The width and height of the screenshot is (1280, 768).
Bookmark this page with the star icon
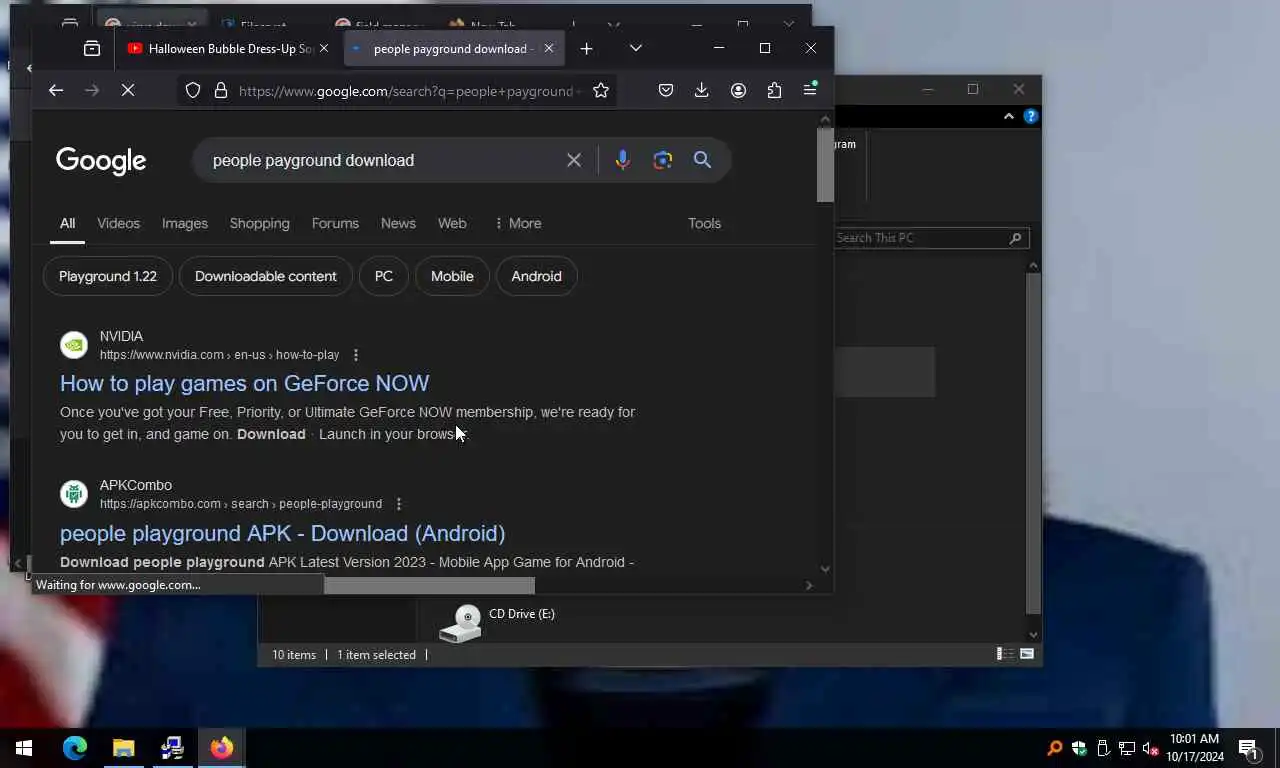click(601, 90)
